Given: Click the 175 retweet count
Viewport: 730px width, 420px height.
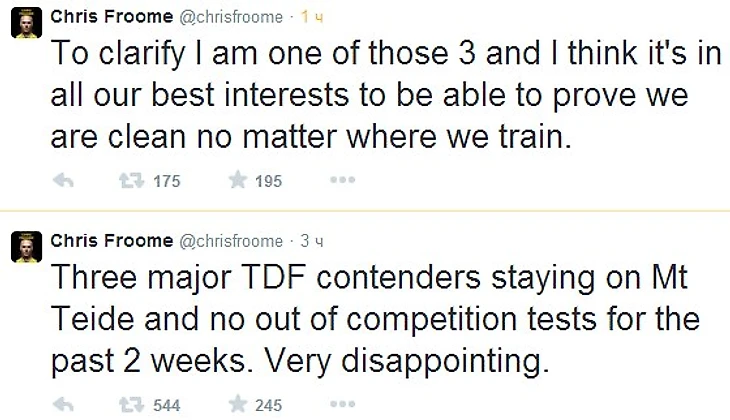Looking at the screenshot, I should click(x=165, y=182).
